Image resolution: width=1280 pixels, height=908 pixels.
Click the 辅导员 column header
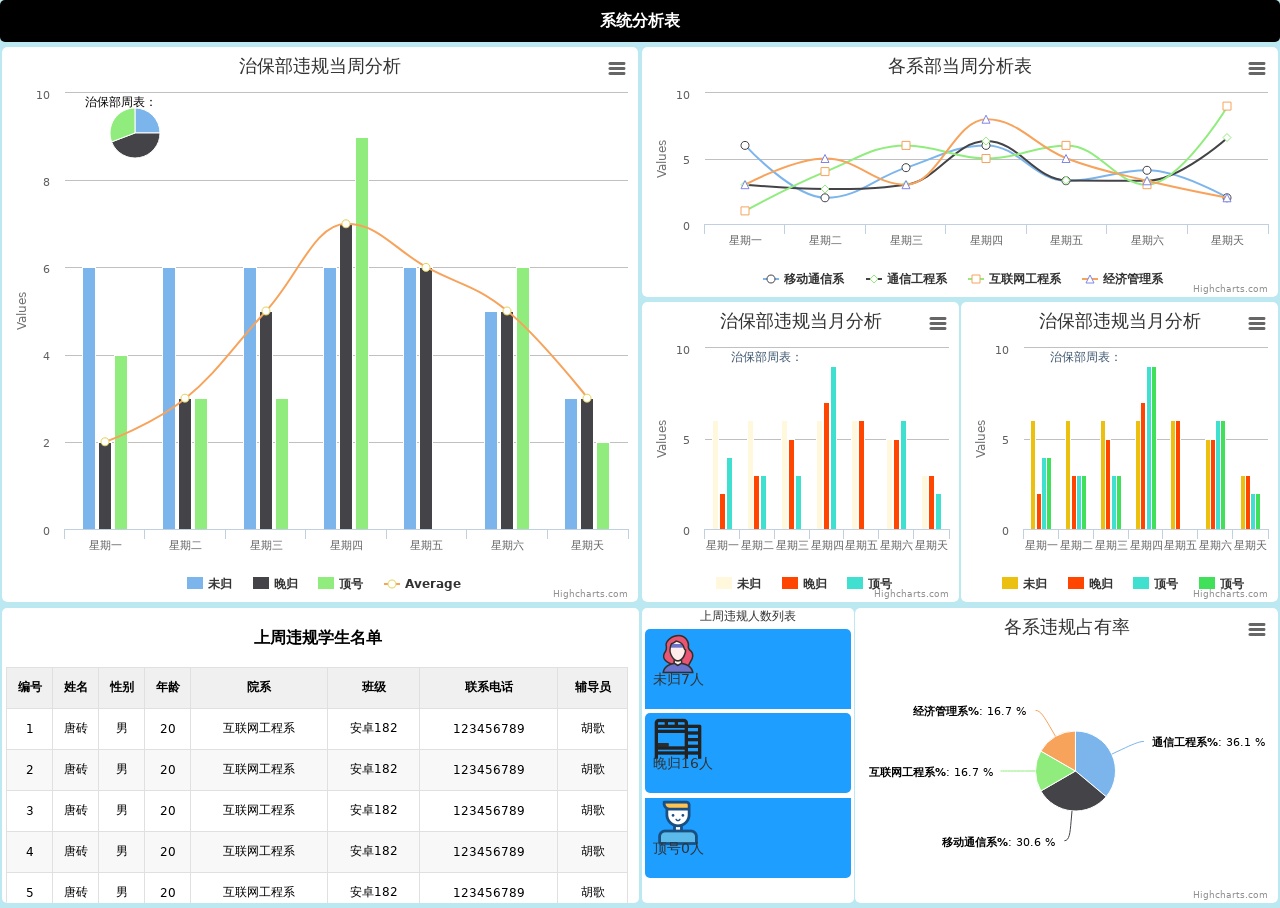click(x=593, y=688)
